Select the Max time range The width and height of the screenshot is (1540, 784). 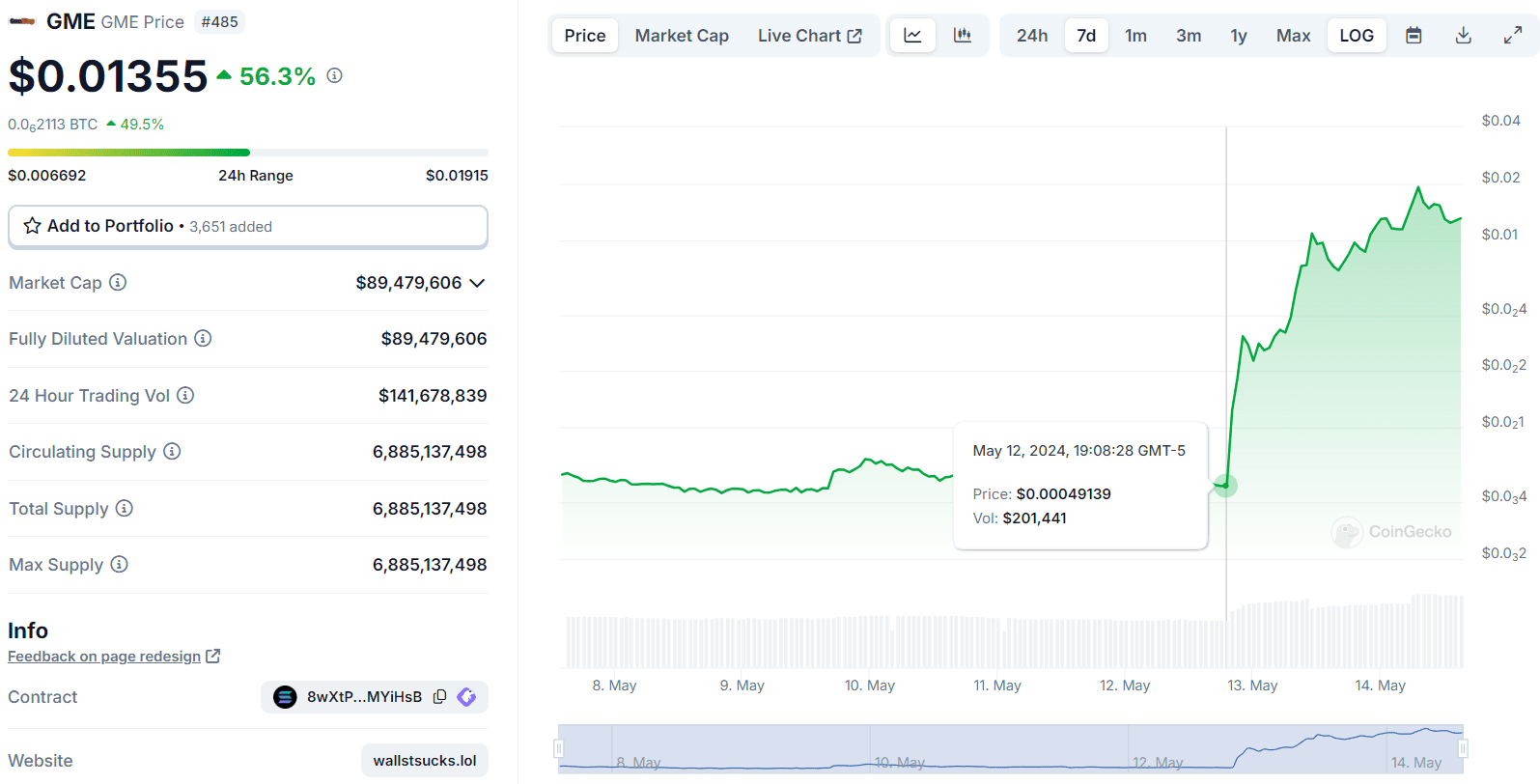click(x=1294, y=36)
